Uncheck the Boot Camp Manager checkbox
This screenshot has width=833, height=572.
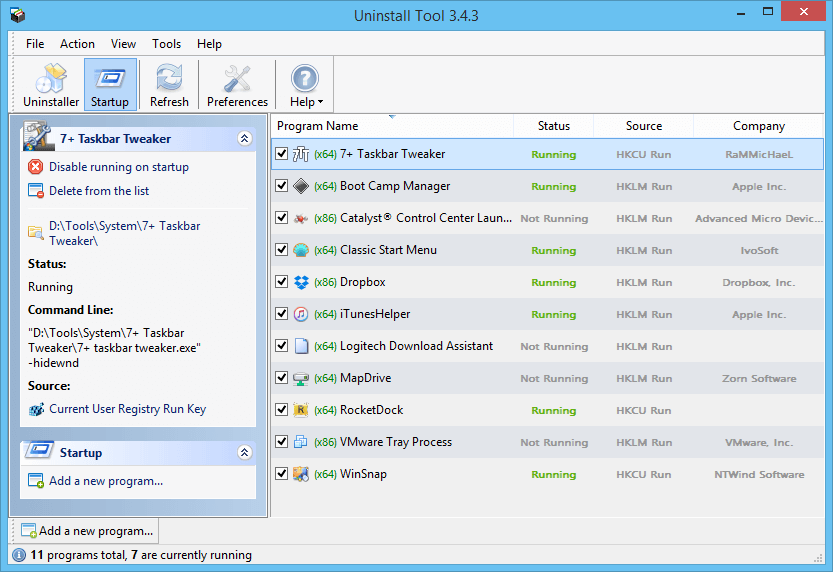(282, 186)
